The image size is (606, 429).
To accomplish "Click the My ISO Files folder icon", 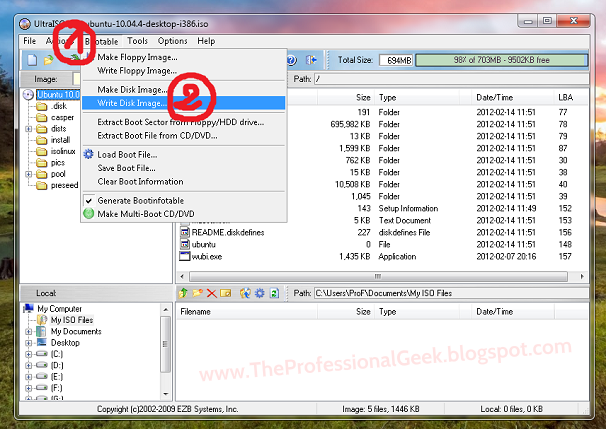I will click(42, 320).
